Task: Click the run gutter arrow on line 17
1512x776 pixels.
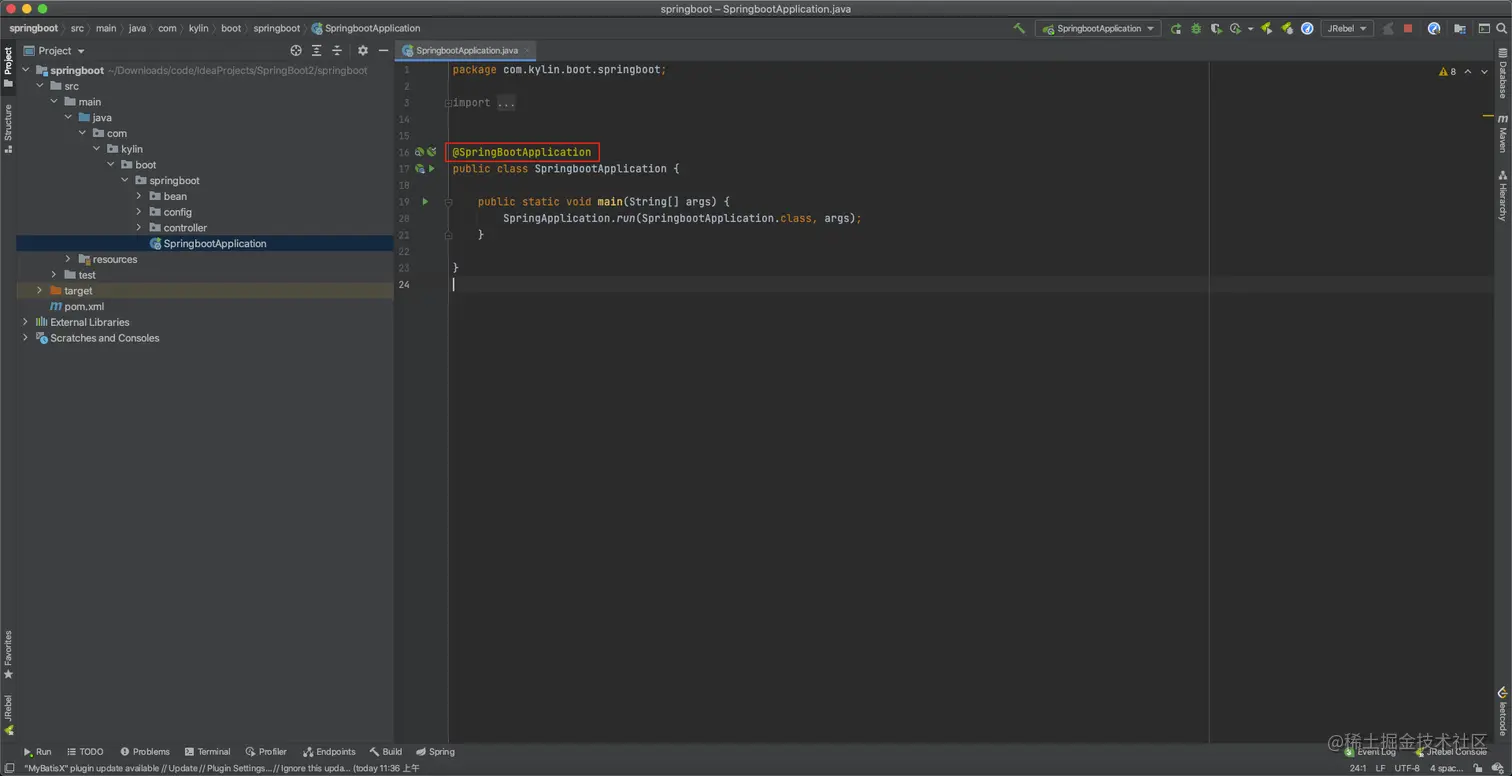Action: 432,169
